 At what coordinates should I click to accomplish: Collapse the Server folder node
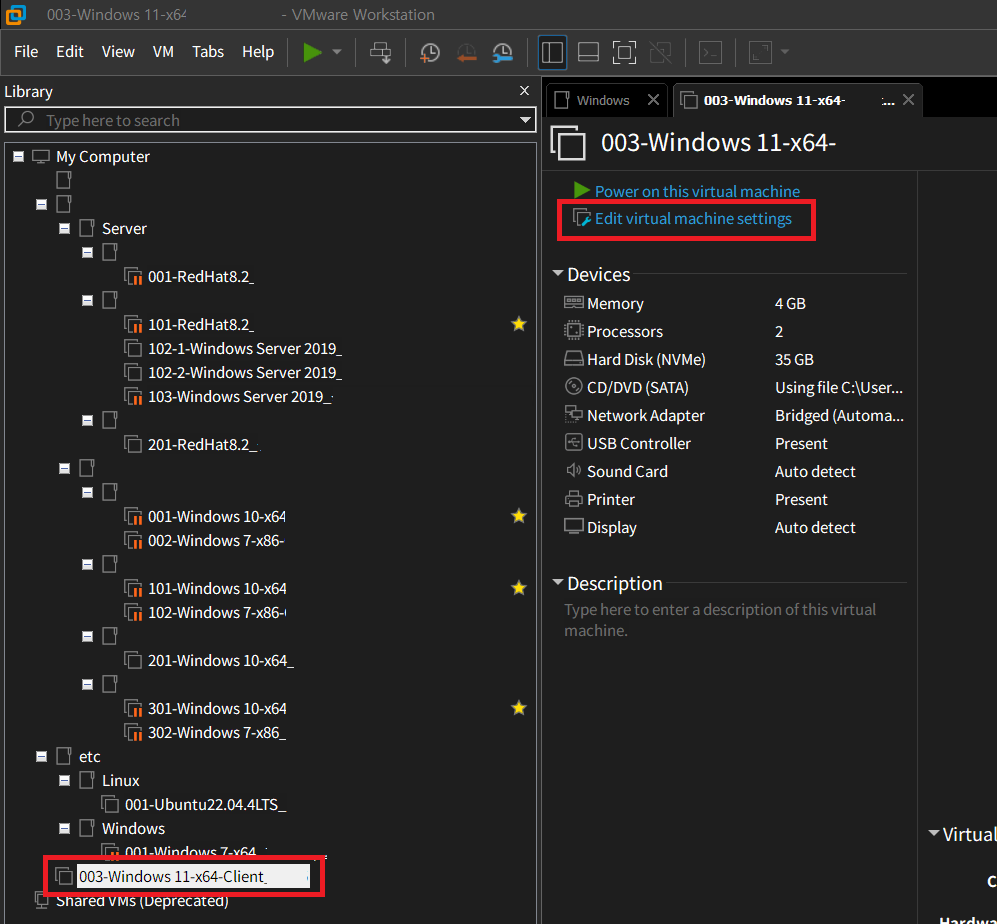click(x=64, y=228)
